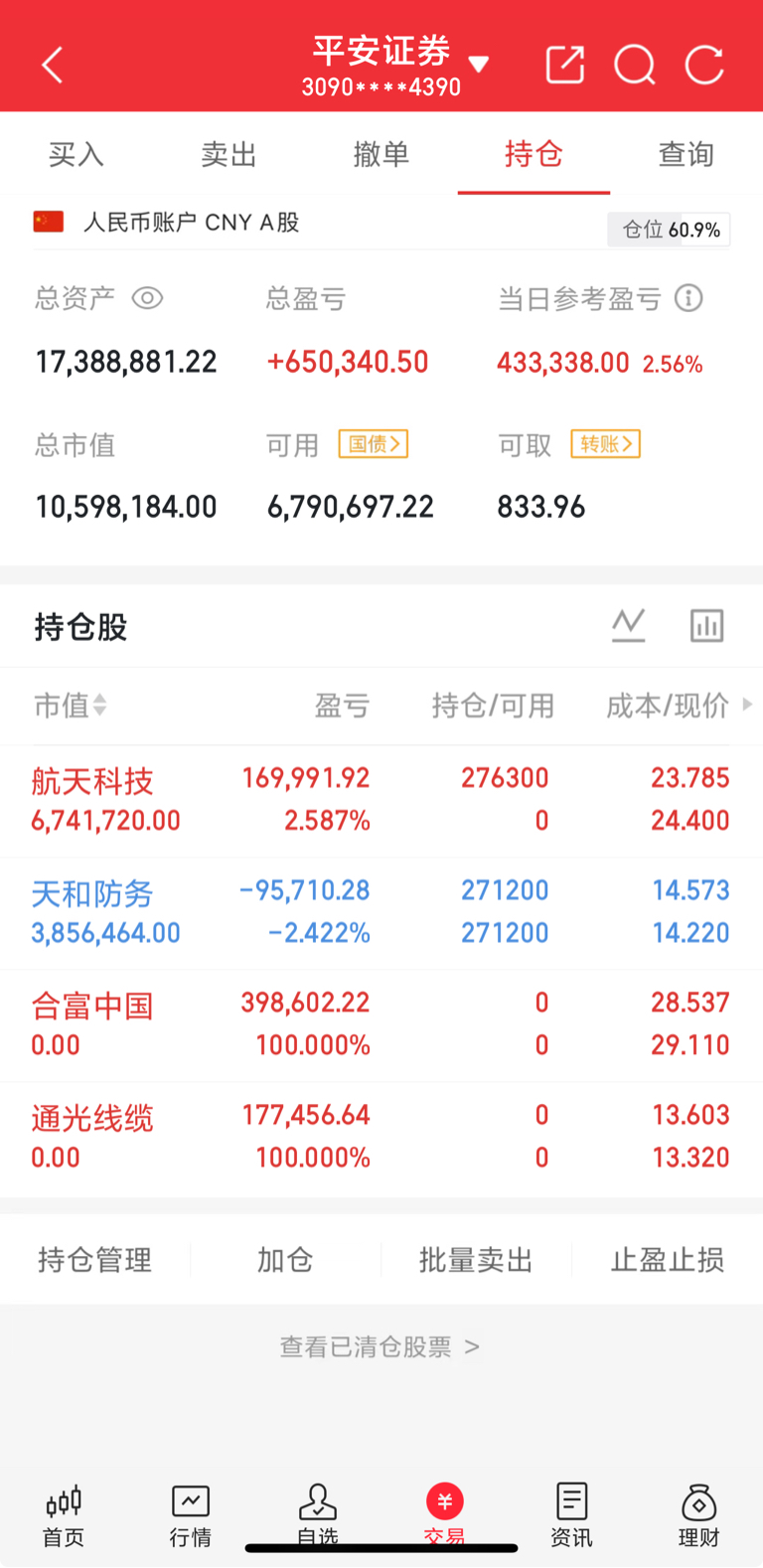The height and width of the screenshot is (1568, 763).
Task: Tap the 国债 button beside 可用
Action: [374, 444]
